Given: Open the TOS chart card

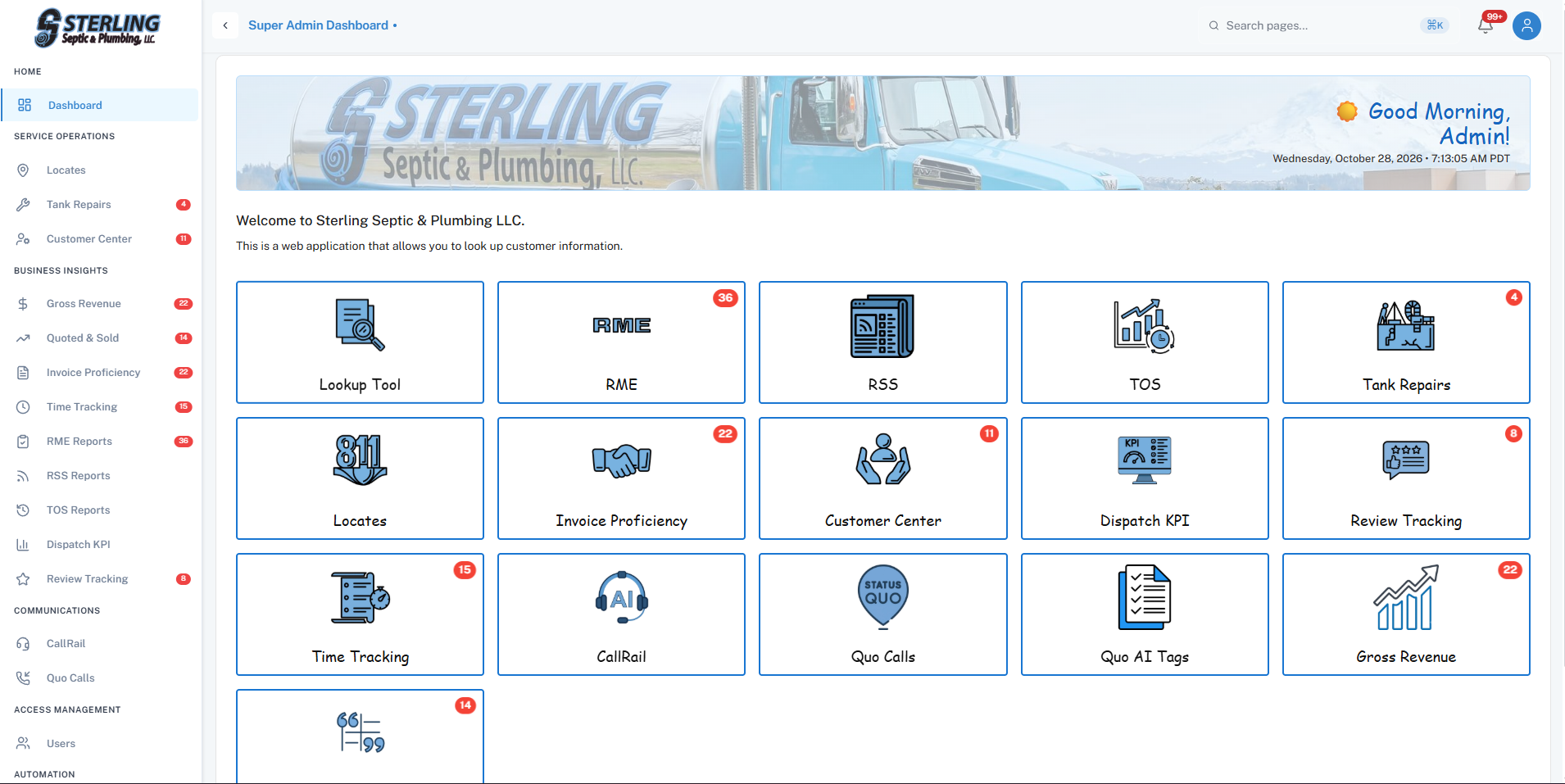Looking at the screenshot, I should [x=1145, y=342].
